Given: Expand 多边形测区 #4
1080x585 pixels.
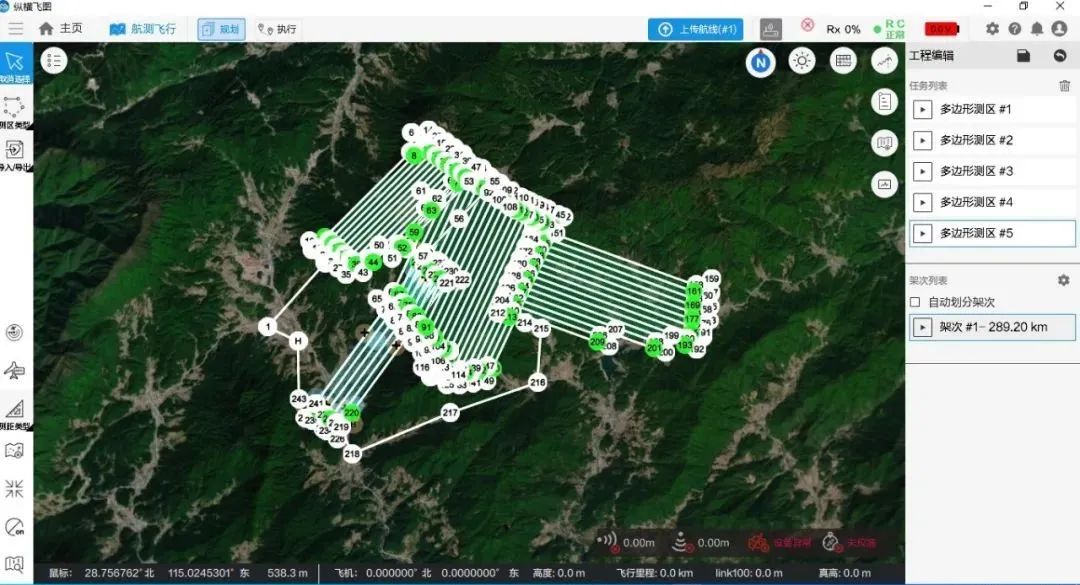Looking at the screenshot, I should pyautogui.click(x=922, y=203).
